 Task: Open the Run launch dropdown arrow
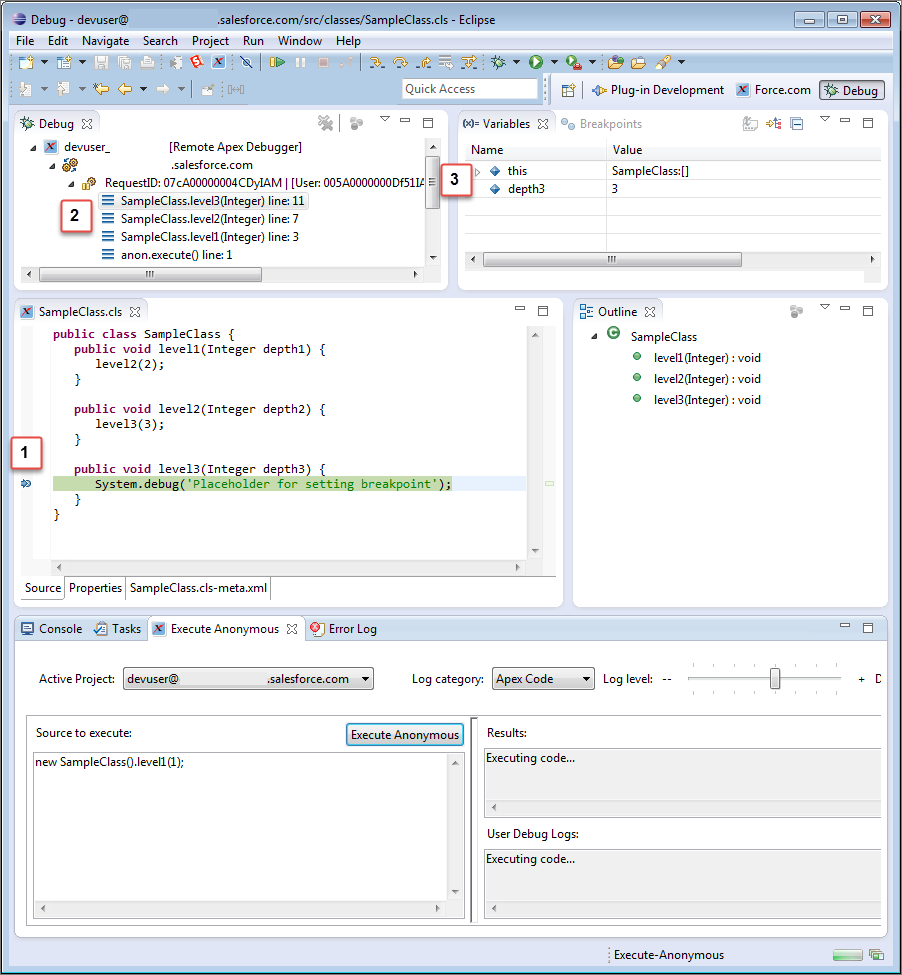click(554, 62)
